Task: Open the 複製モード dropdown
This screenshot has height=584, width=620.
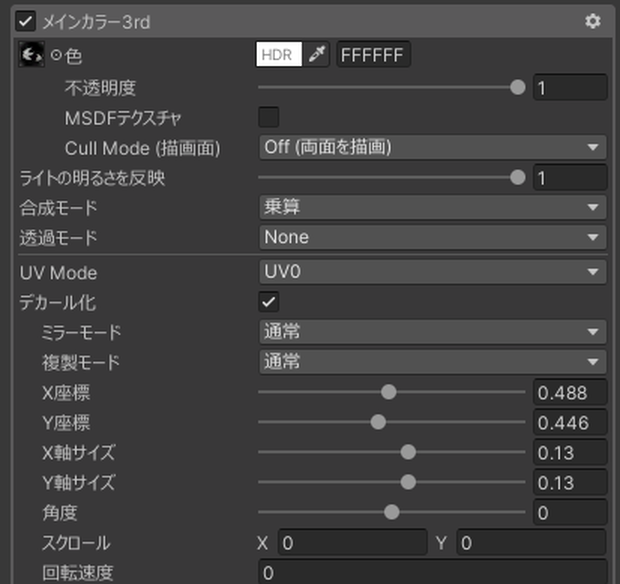Action: (x=433, y=362)
